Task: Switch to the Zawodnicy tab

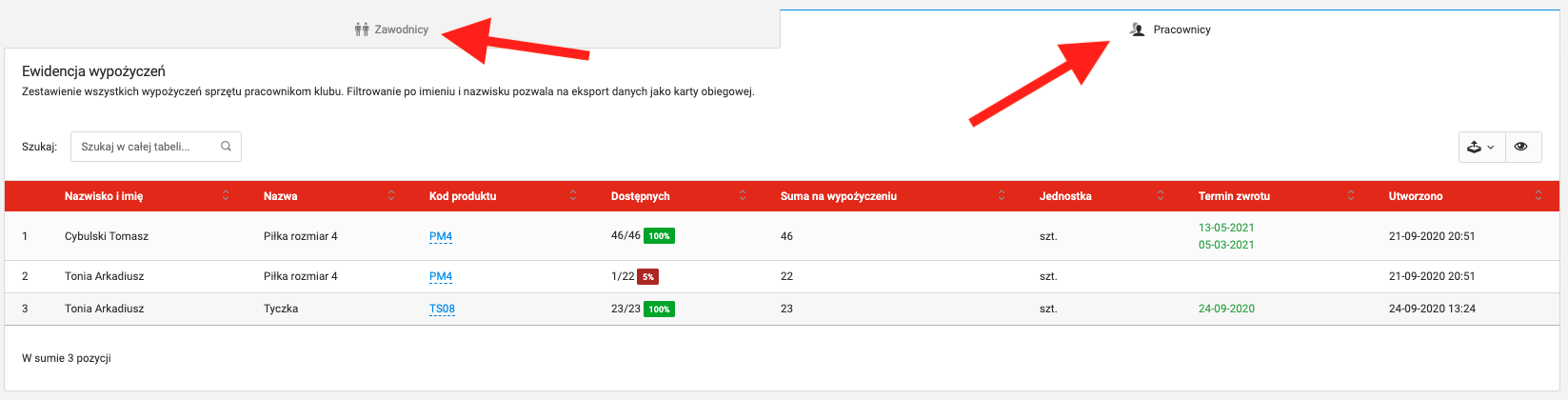Action: point(391,30)
